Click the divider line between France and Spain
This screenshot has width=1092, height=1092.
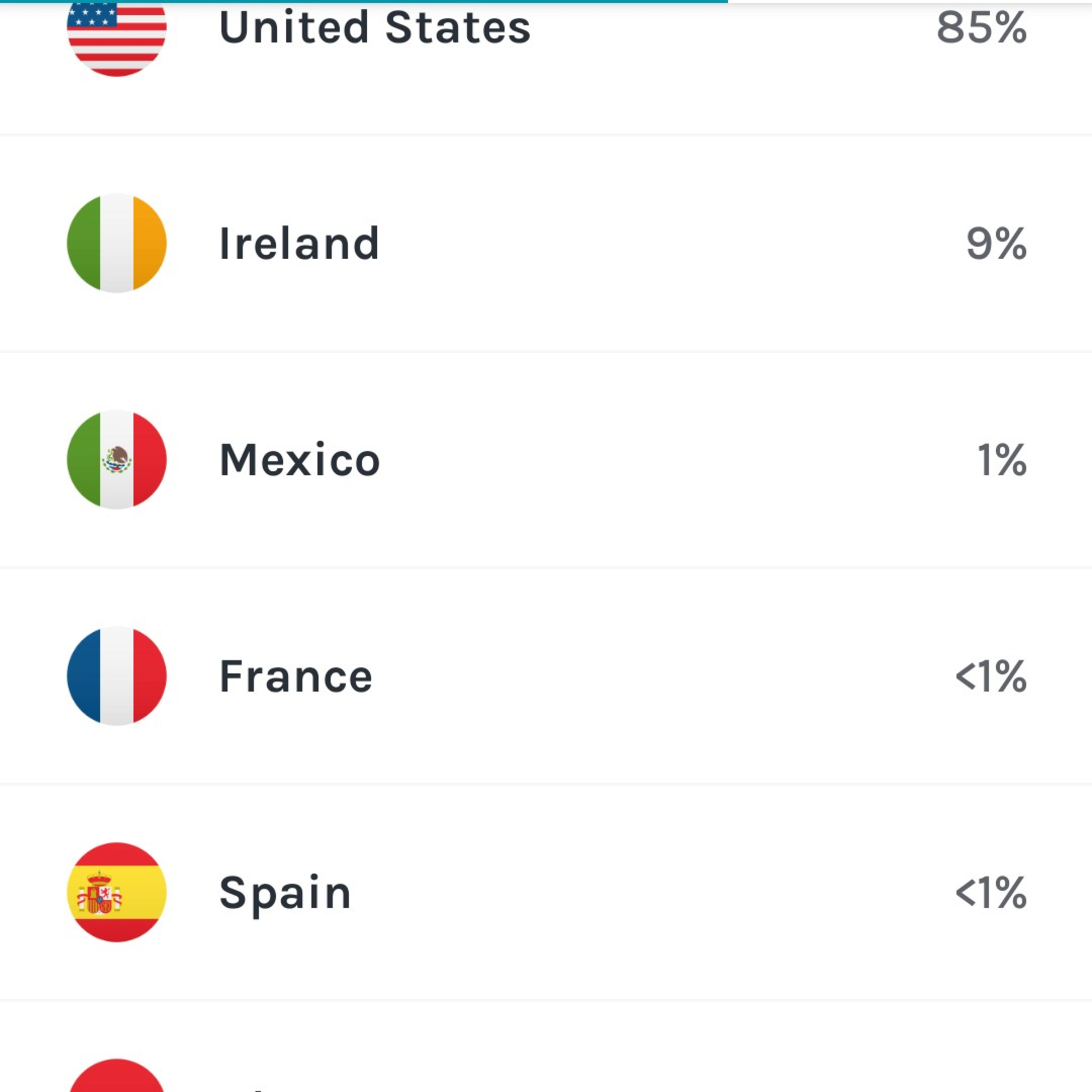click(546, 784)
